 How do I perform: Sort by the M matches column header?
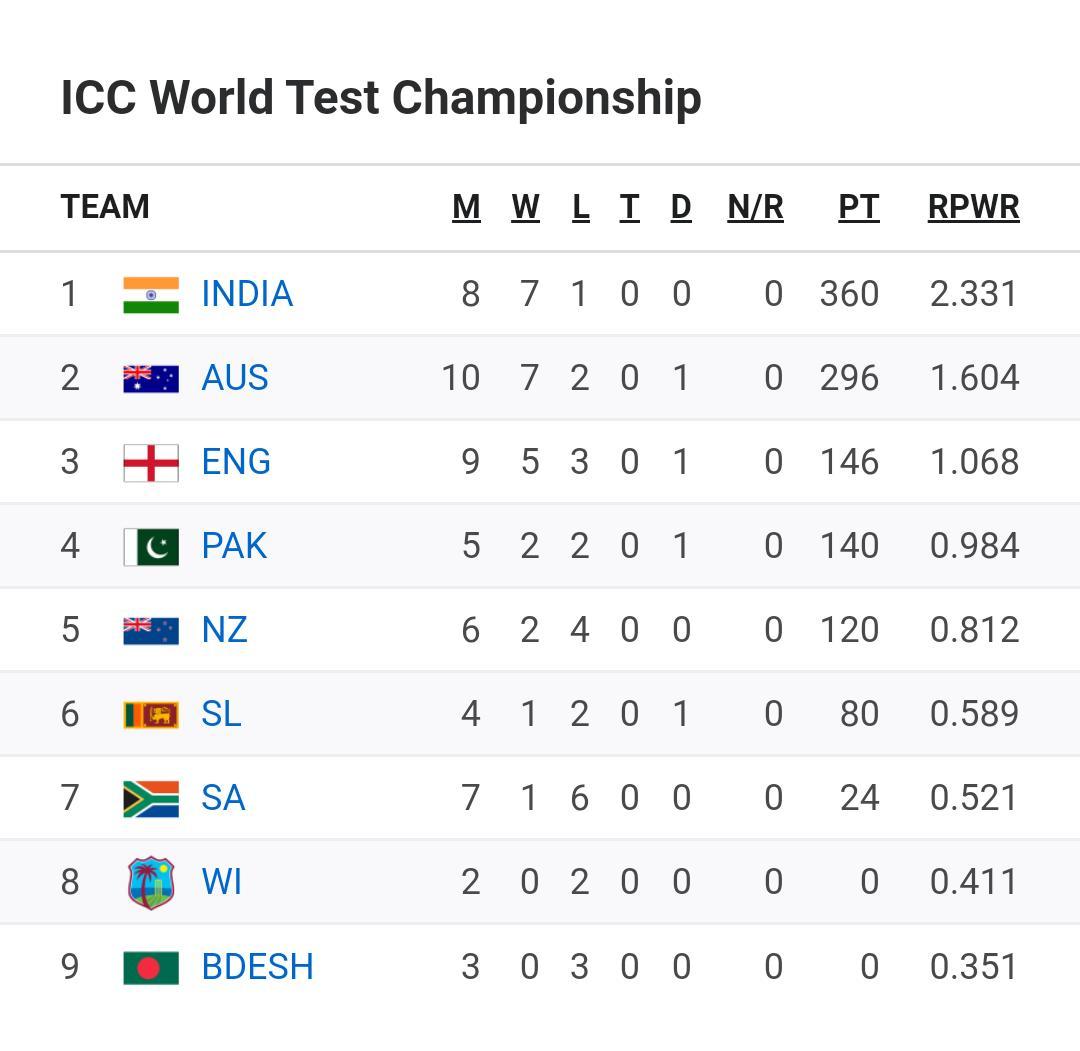coord(466,207)
